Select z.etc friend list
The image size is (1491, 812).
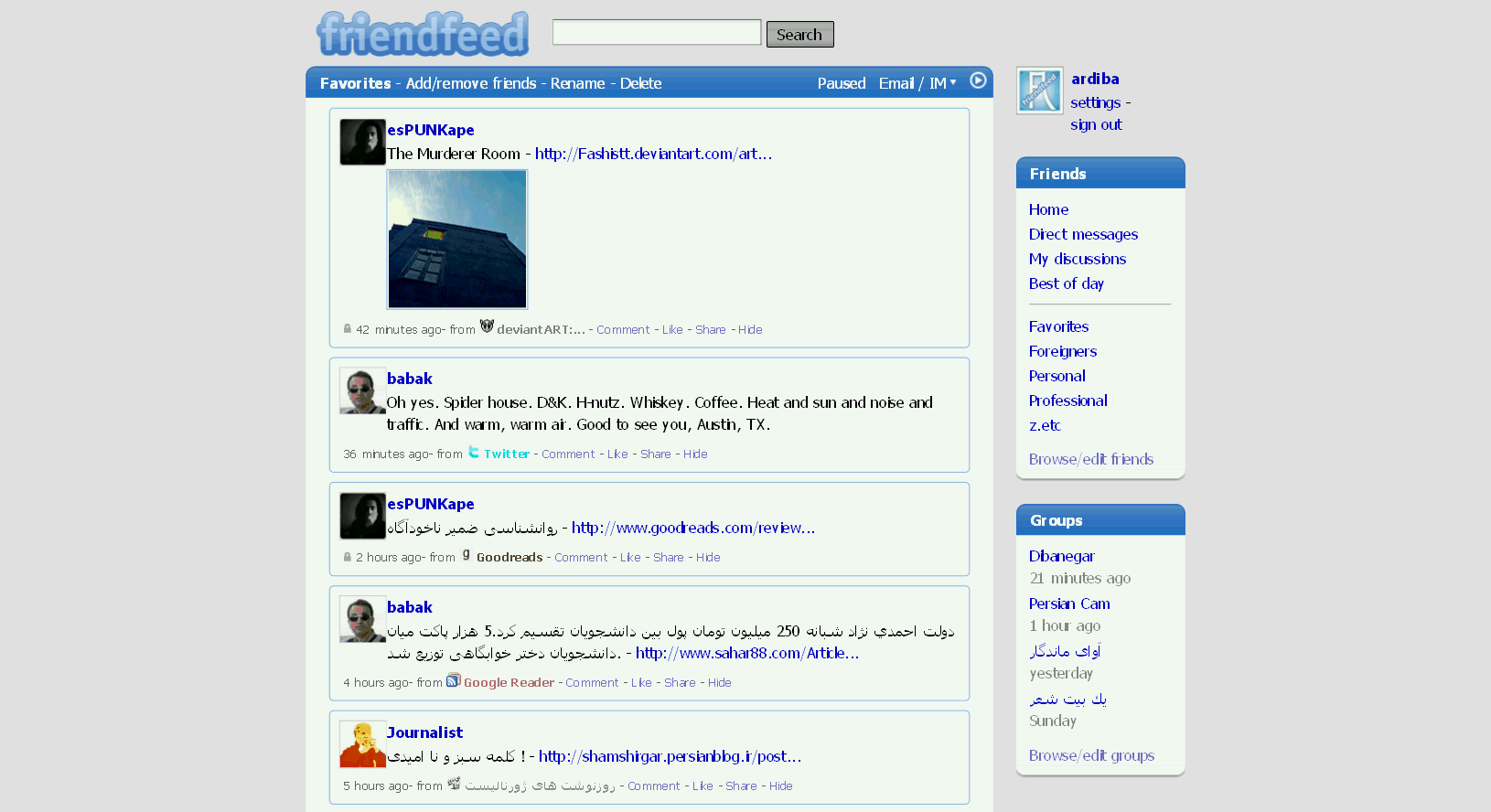click(1045, 425)
